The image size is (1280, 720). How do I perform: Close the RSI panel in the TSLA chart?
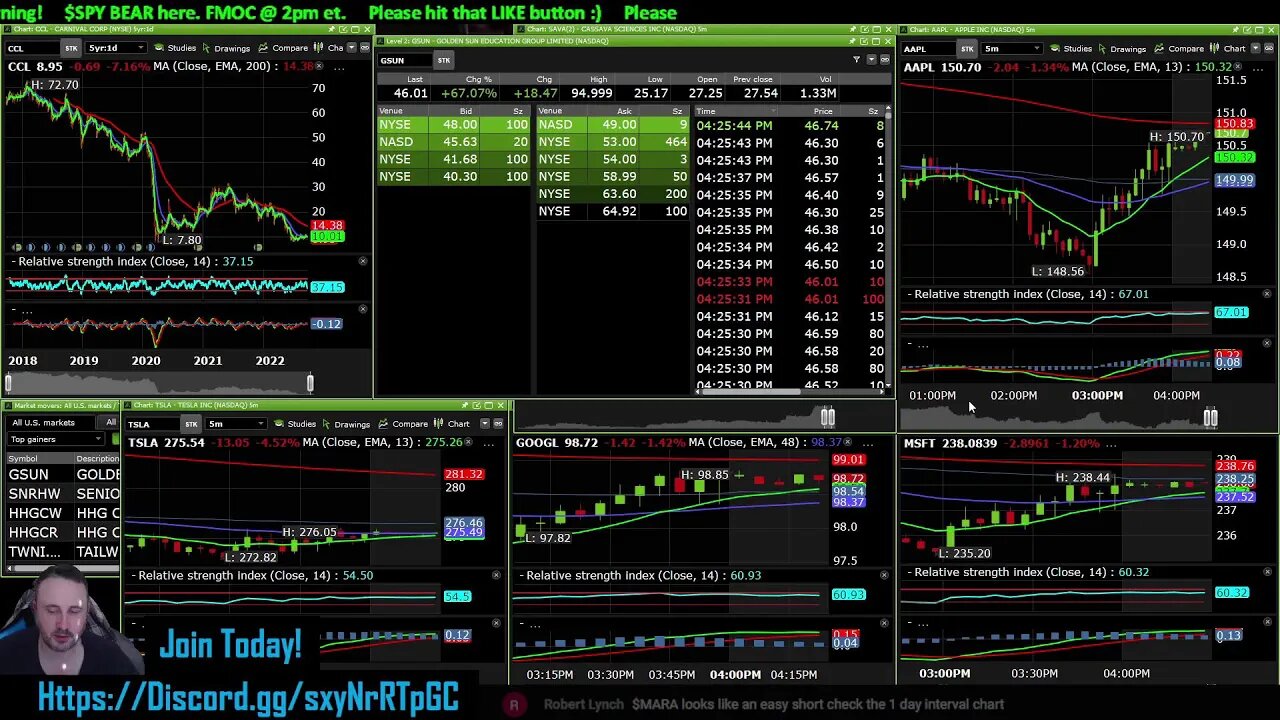[496, 575]
